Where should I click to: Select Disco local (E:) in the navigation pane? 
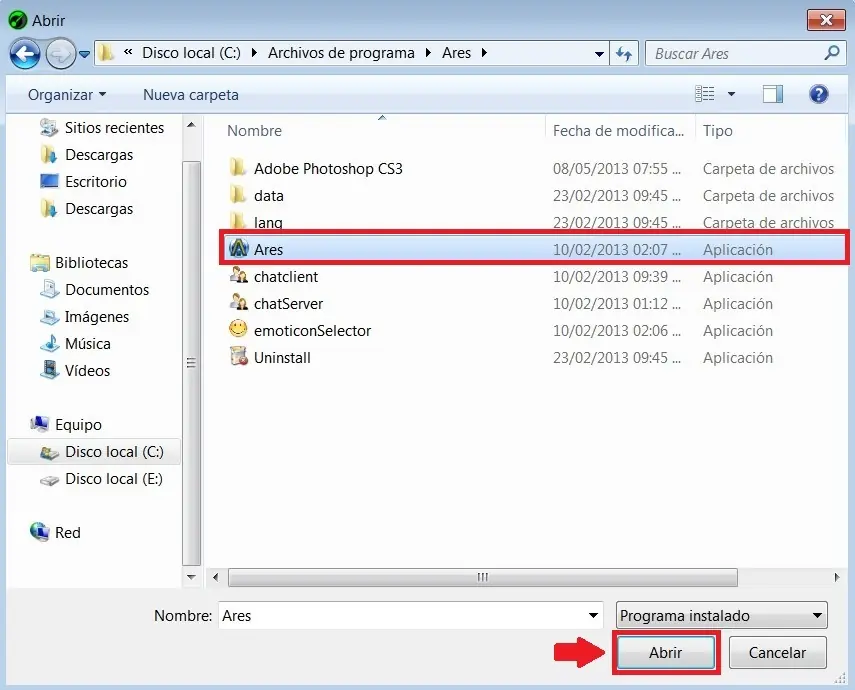(101, 479)
